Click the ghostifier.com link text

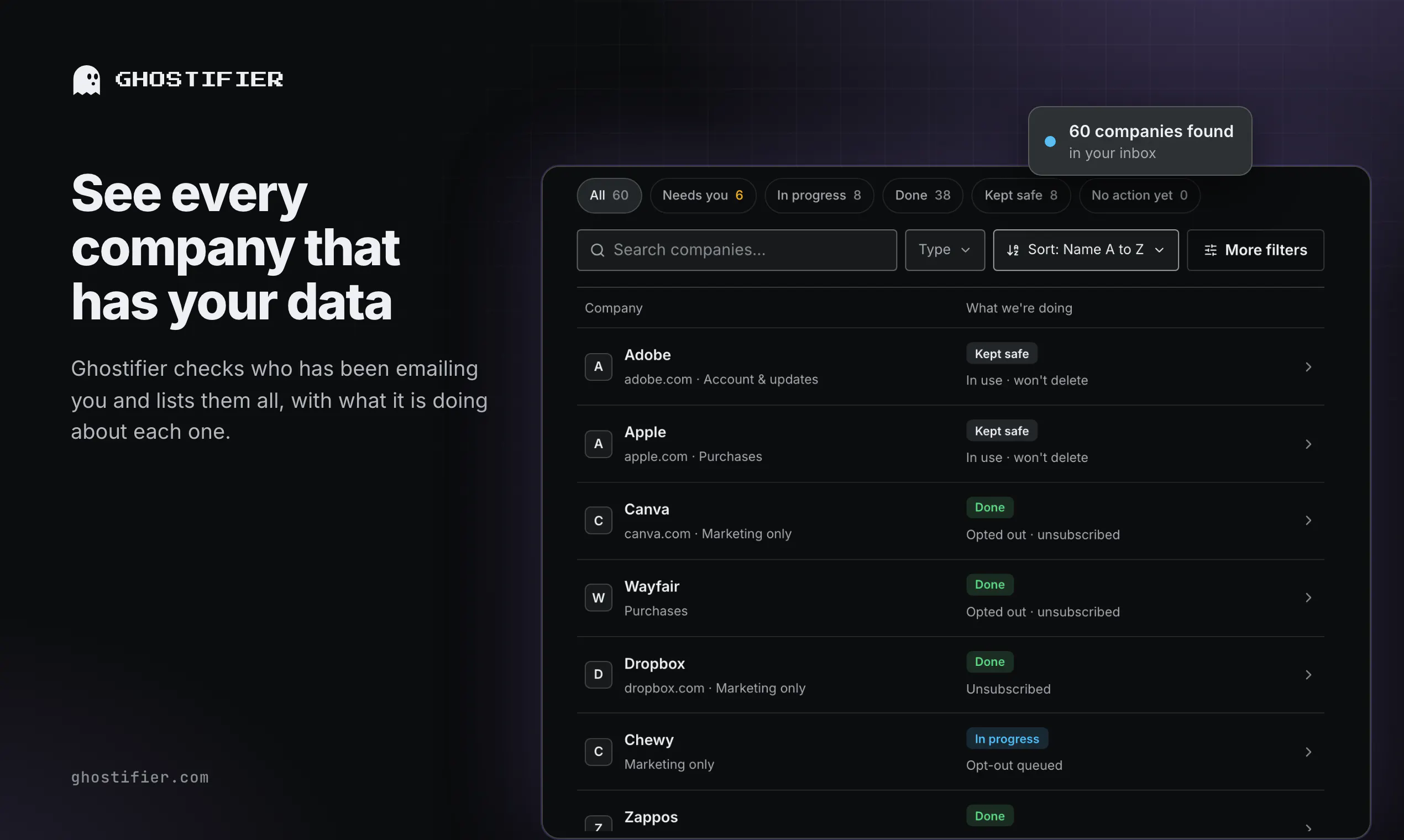coord(140,777)
